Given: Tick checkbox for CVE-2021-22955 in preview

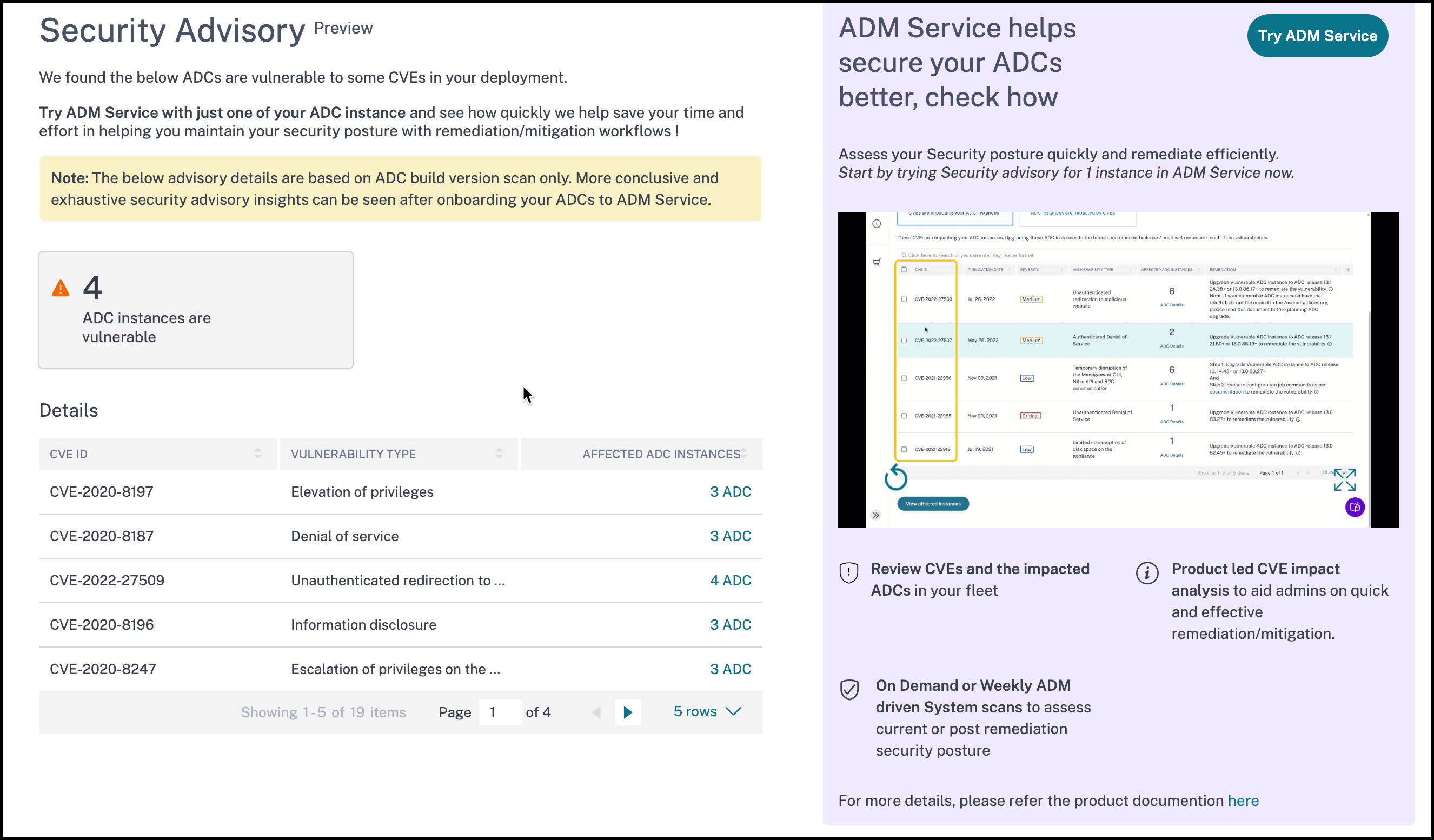Looking at the screenshot, I should pyautogui.click(x=904, y=416).
